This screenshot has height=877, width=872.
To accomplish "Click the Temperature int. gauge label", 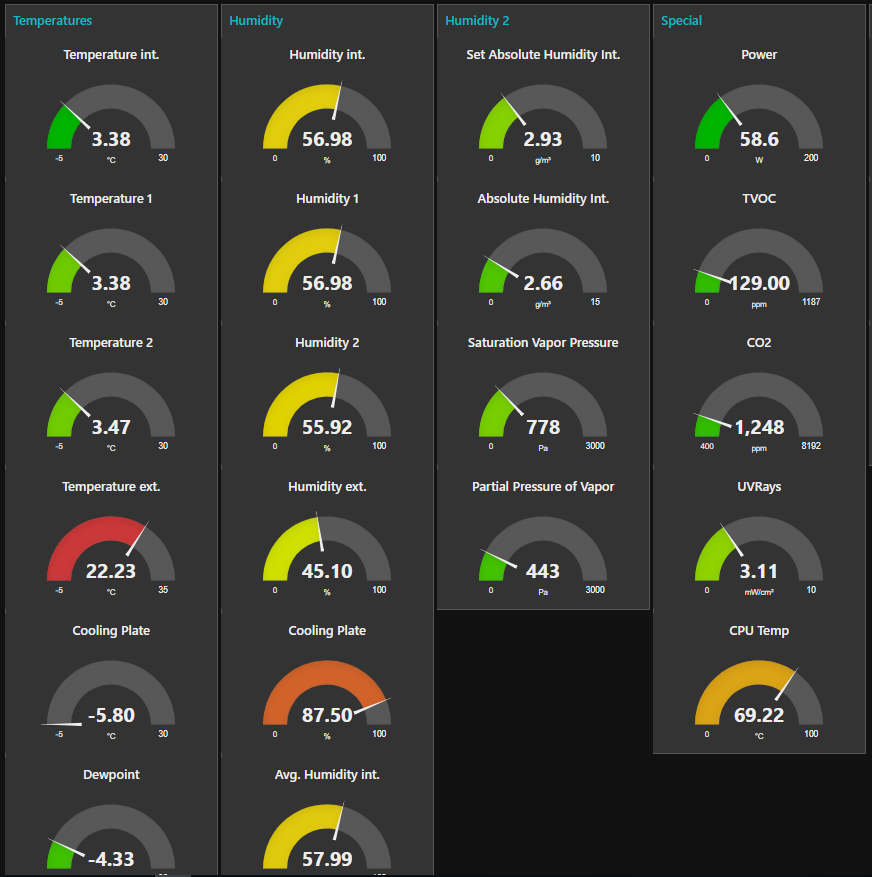I will tap(111, 55).
